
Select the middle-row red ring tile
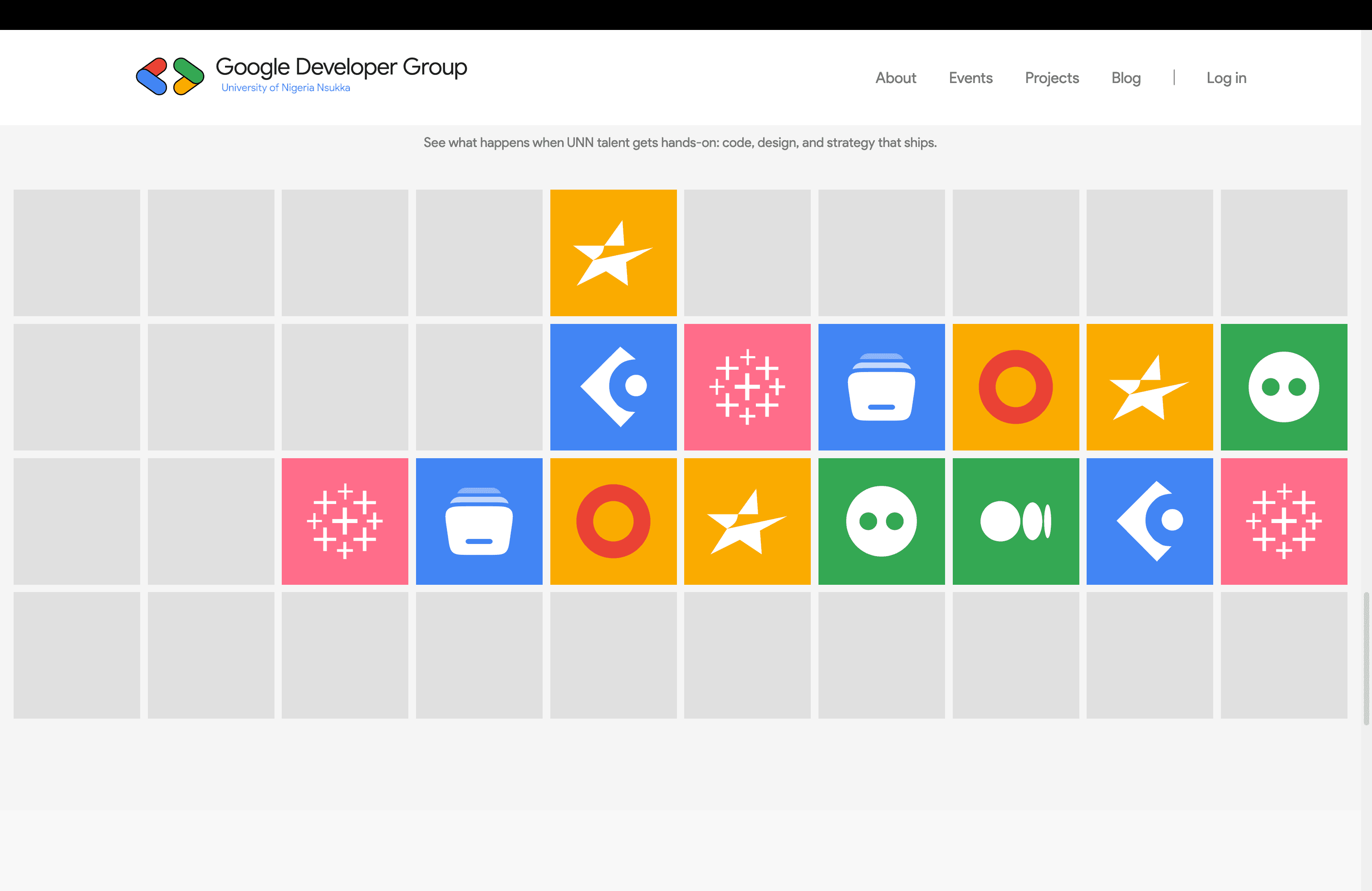[1016, 387]
